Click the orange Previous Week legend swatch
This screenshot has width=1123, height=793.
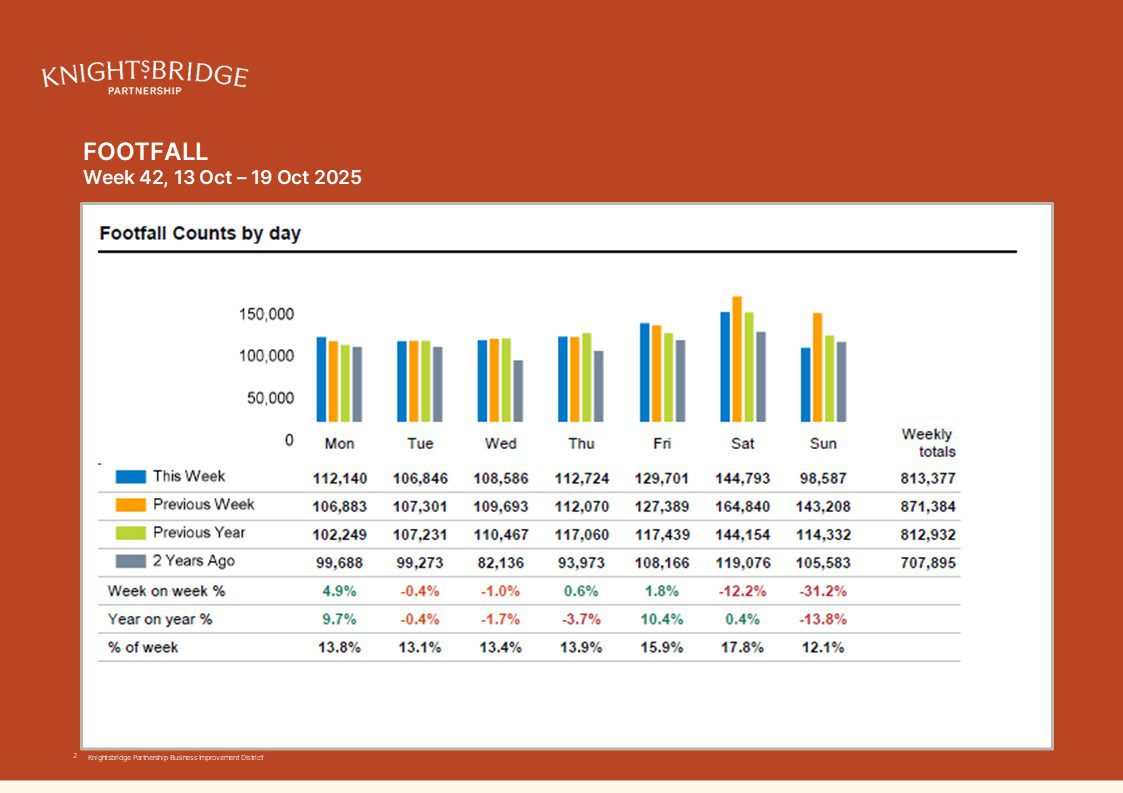(x=130, y=505)
